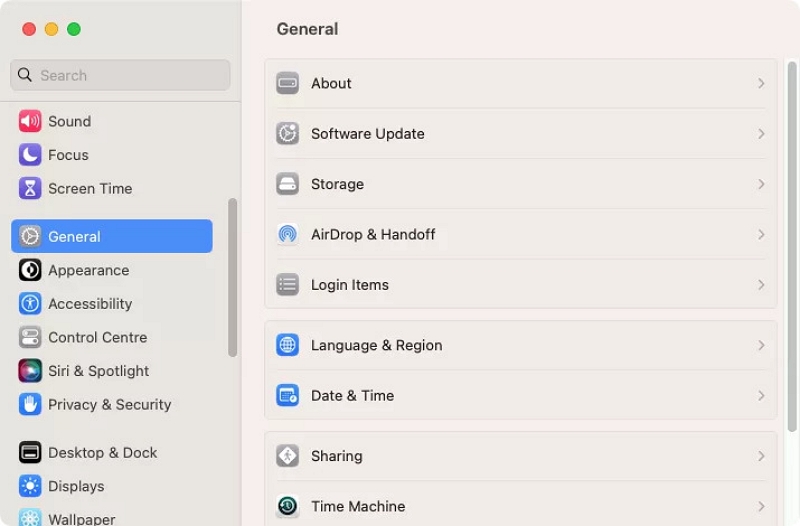Click the sidebar scrollbar thumb

233,278
